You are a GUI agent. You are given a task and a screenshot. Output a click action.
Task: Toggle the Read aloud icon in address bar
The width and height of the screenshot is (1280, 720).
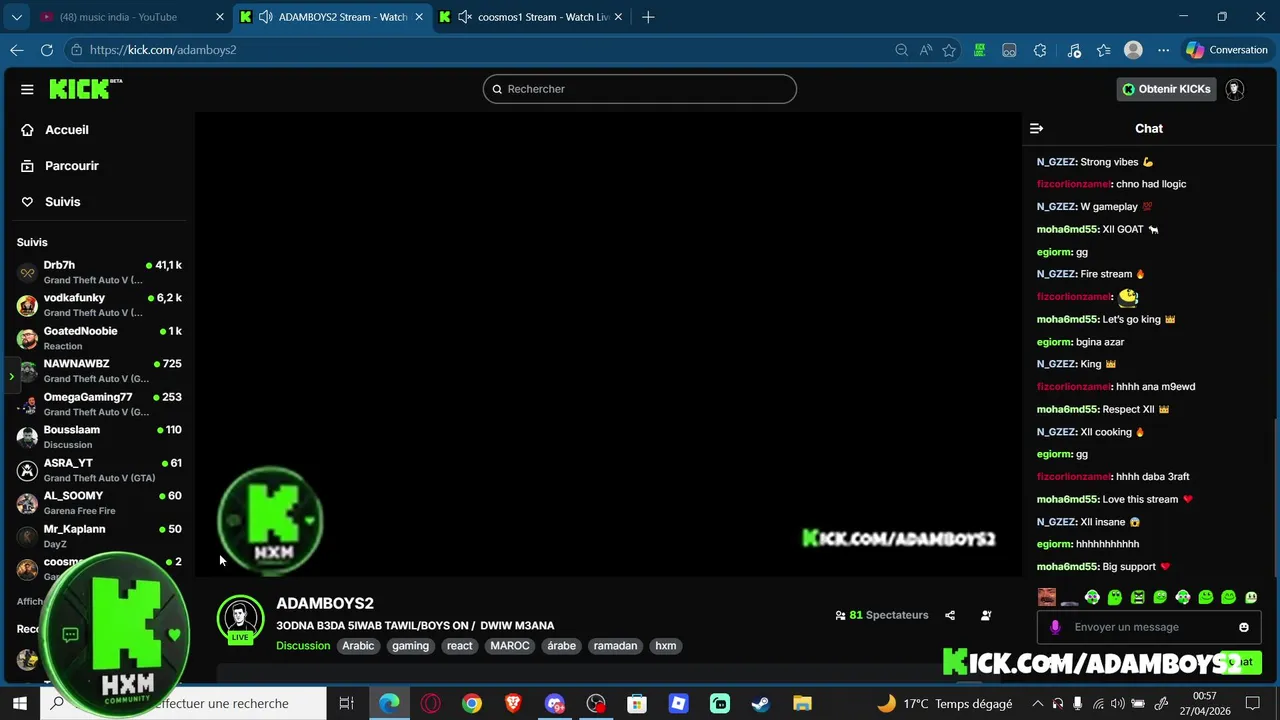pos(925,50)
